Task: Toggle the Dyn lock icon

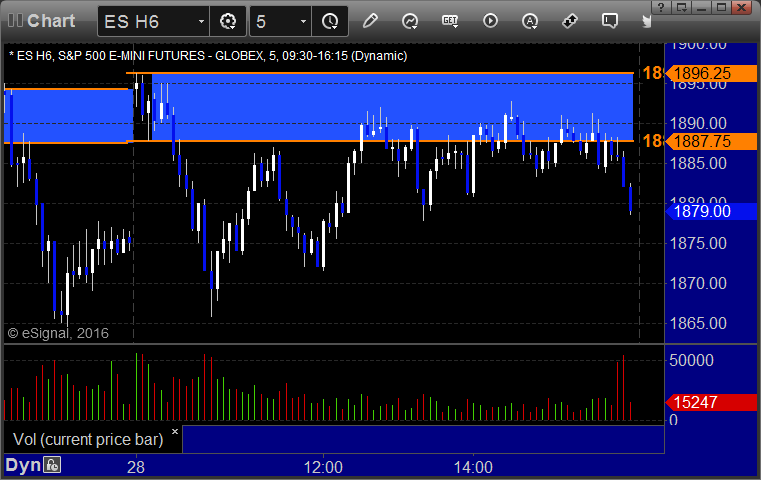Action: click(52, 465)
